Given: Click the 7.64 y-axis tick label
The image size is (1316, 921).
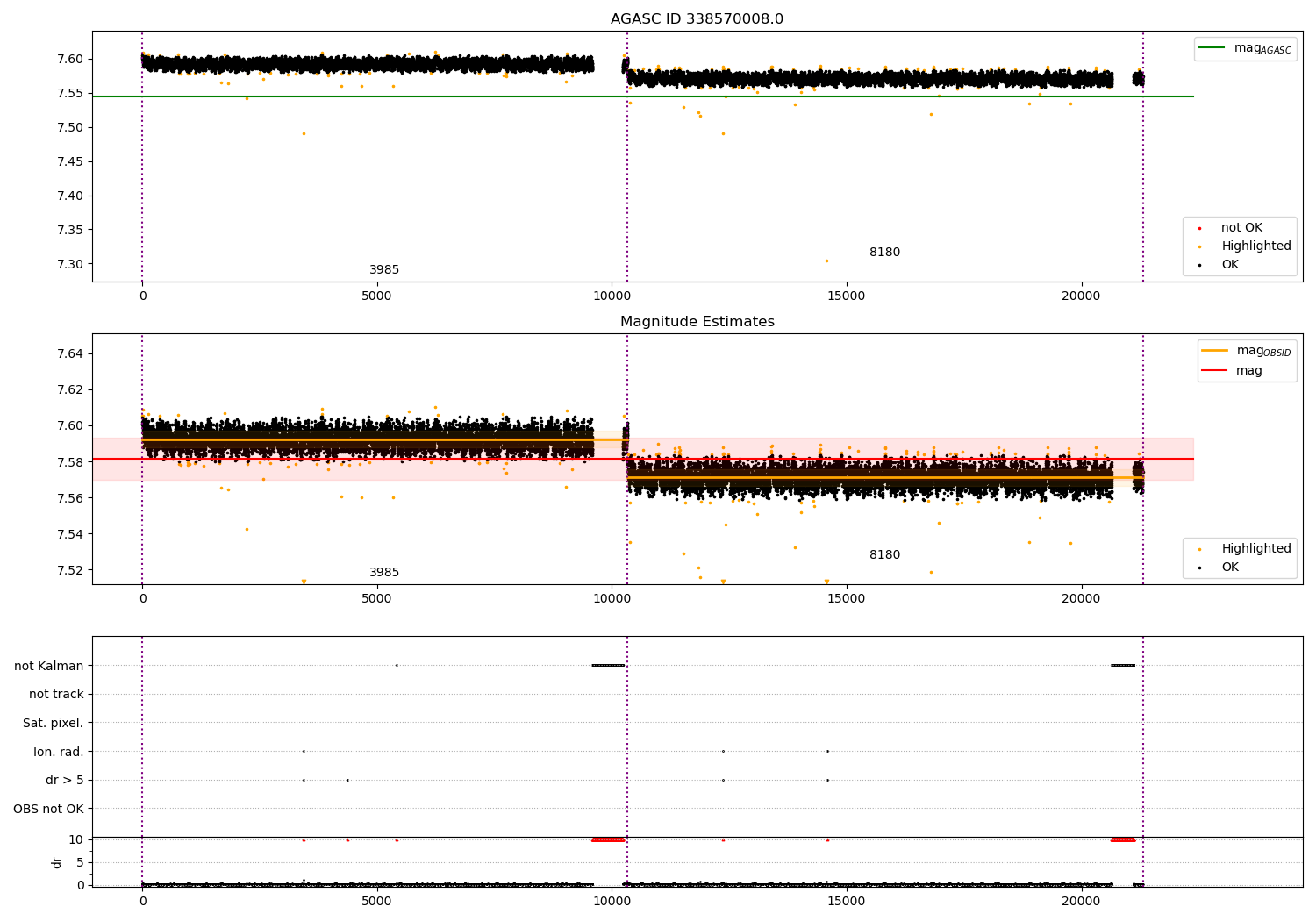Looking at the screenshot, I should coord(72,353).
